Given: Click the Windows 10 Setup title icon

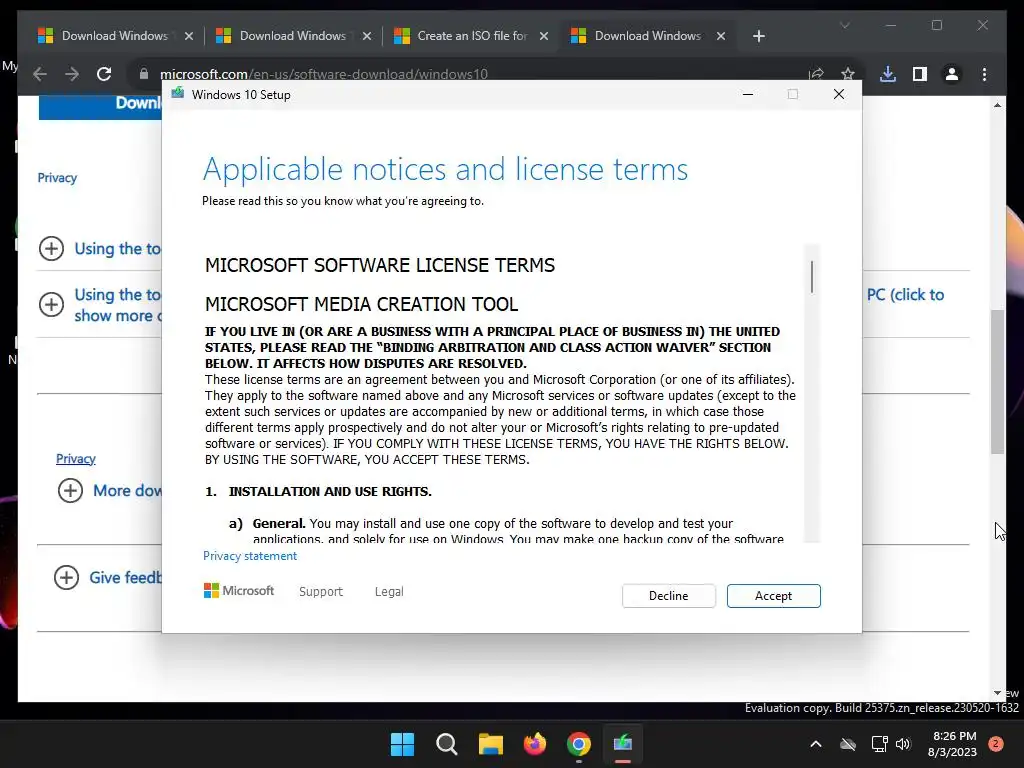Looking at the screenshot, I should coord(178,94).
